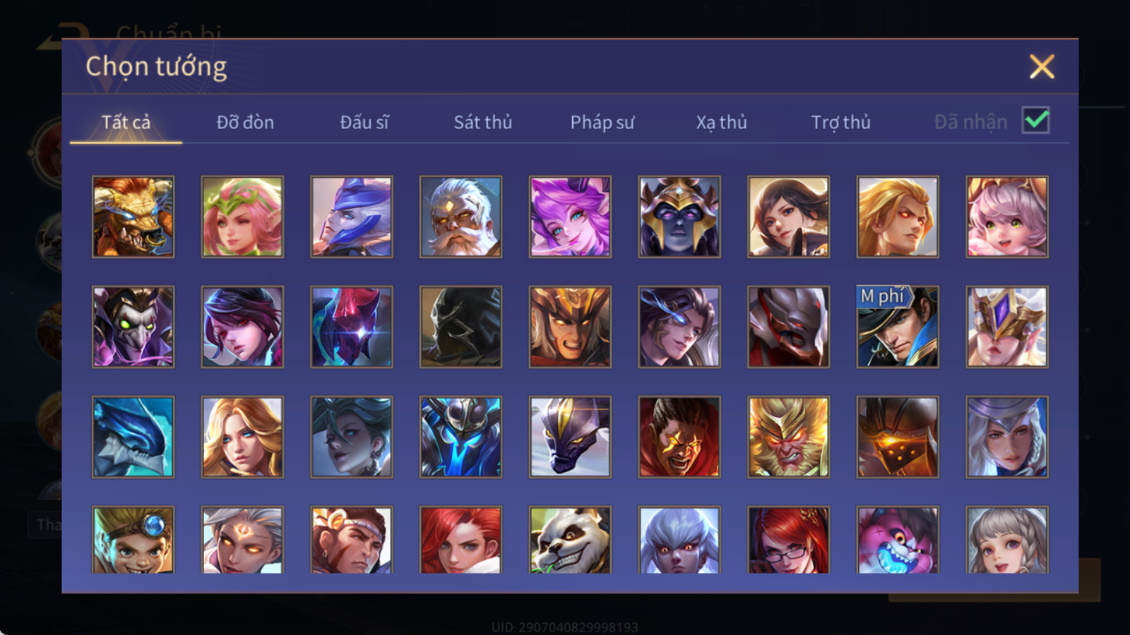Switch to the Đỡ đòn tab
This screenshot has width=1130, height=635.
245,123
